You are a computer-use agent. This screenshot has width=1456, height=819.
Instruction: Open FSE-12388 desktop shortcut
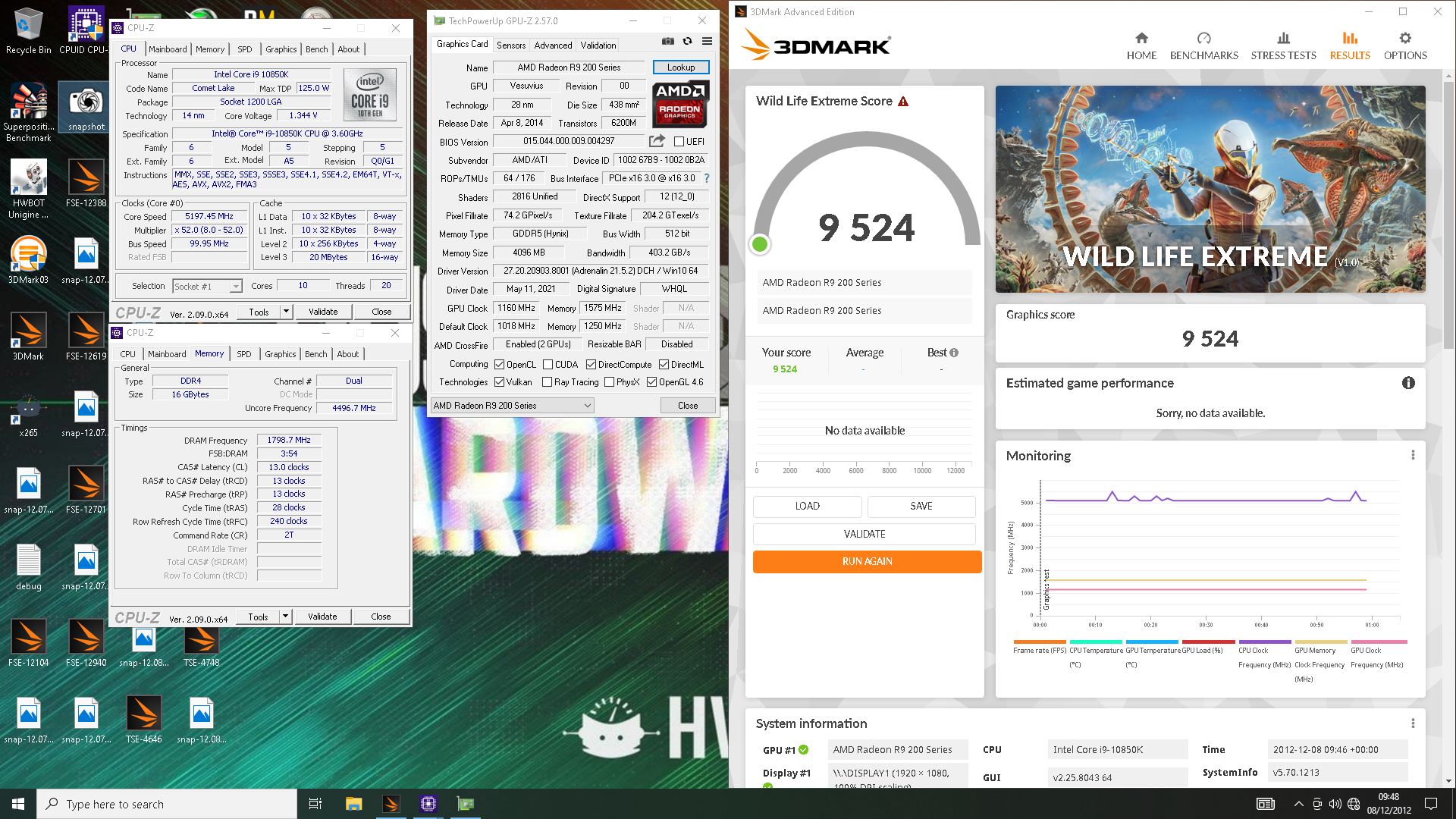[86, 184]
